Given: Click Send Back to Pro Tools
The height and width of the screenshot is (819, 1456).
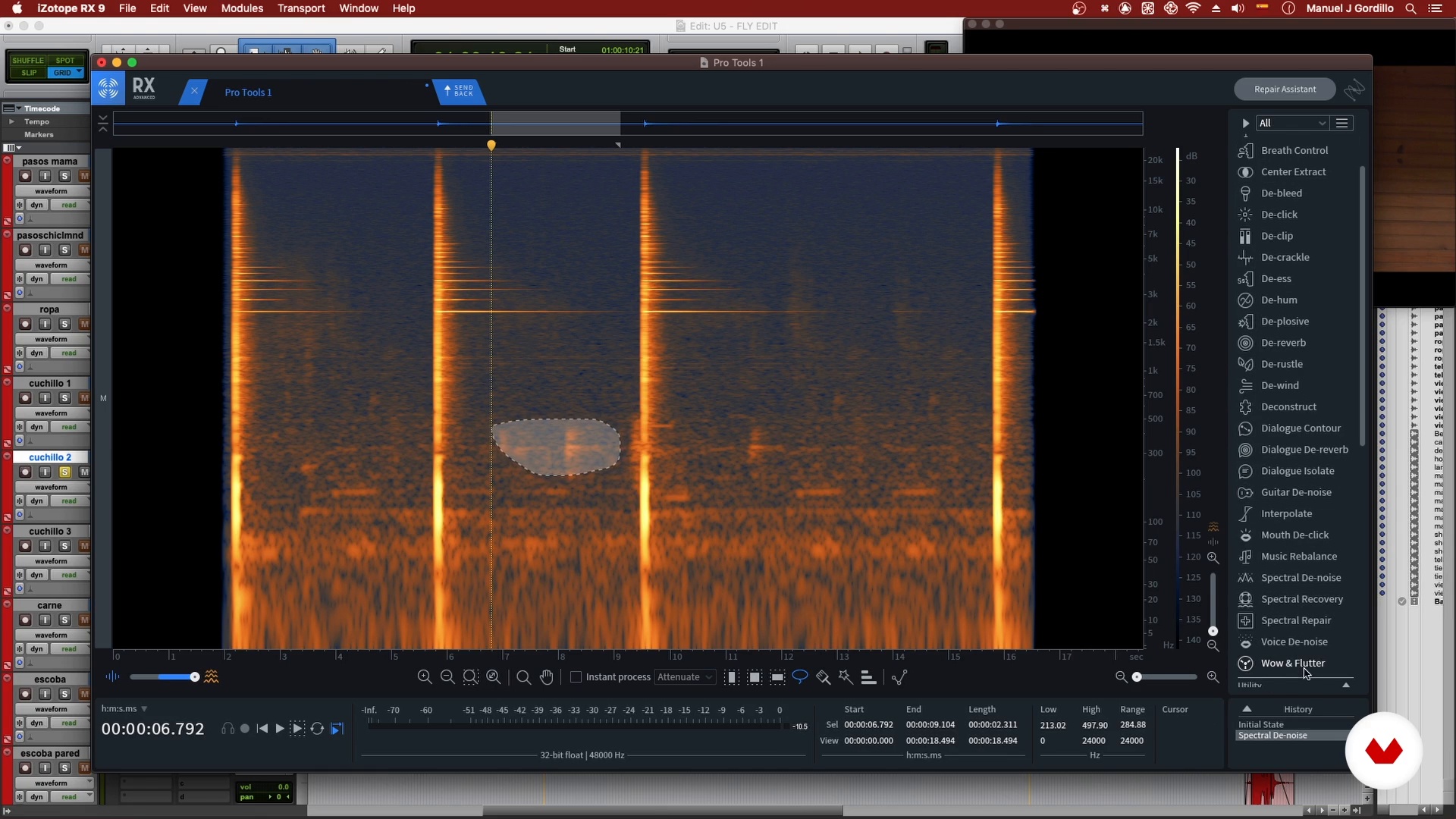Looking at the screenshot, I should click(458, 91).
